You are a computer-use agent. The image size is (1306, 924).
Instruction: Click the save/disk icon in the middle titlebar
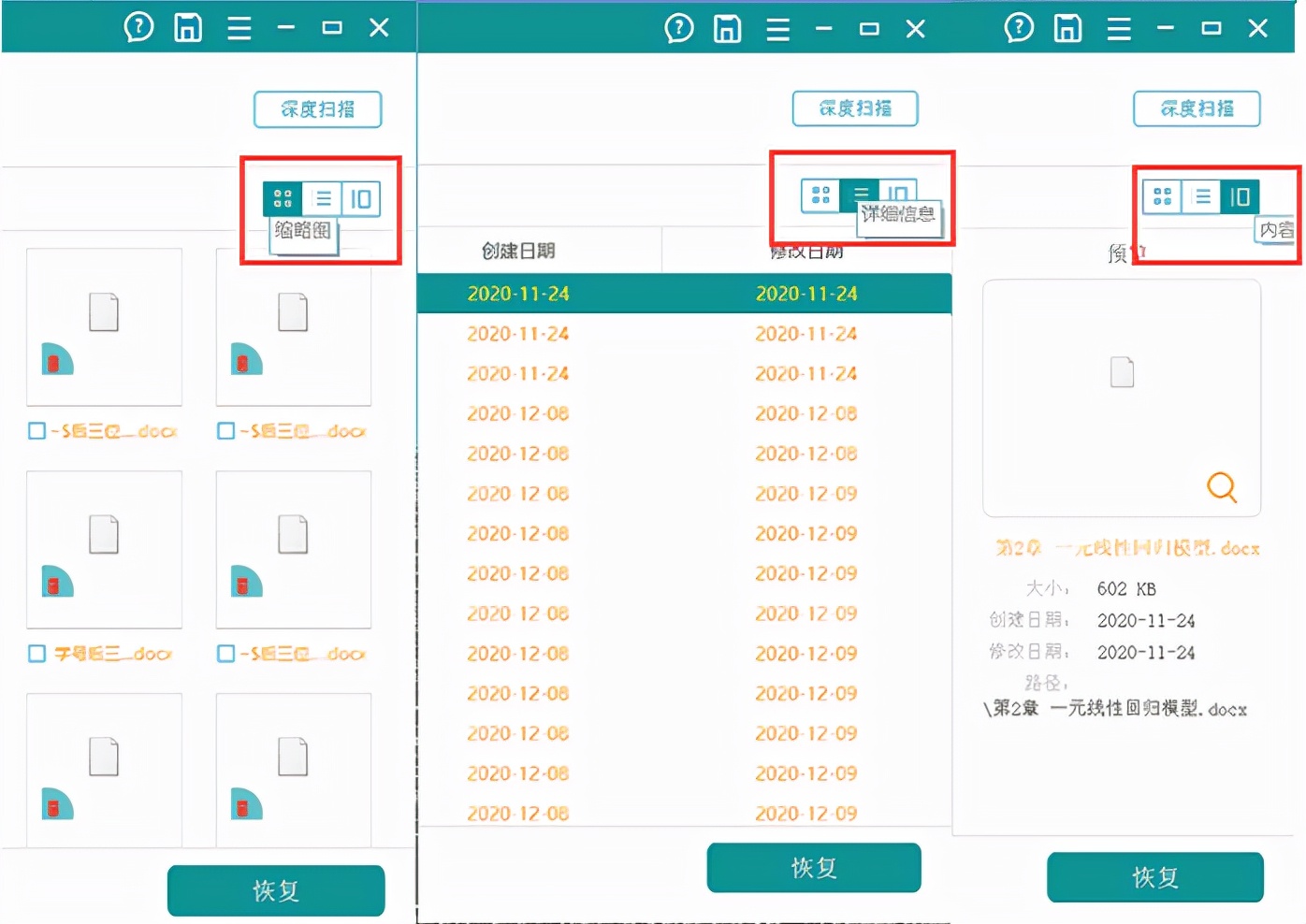click(x=729, y=29)
